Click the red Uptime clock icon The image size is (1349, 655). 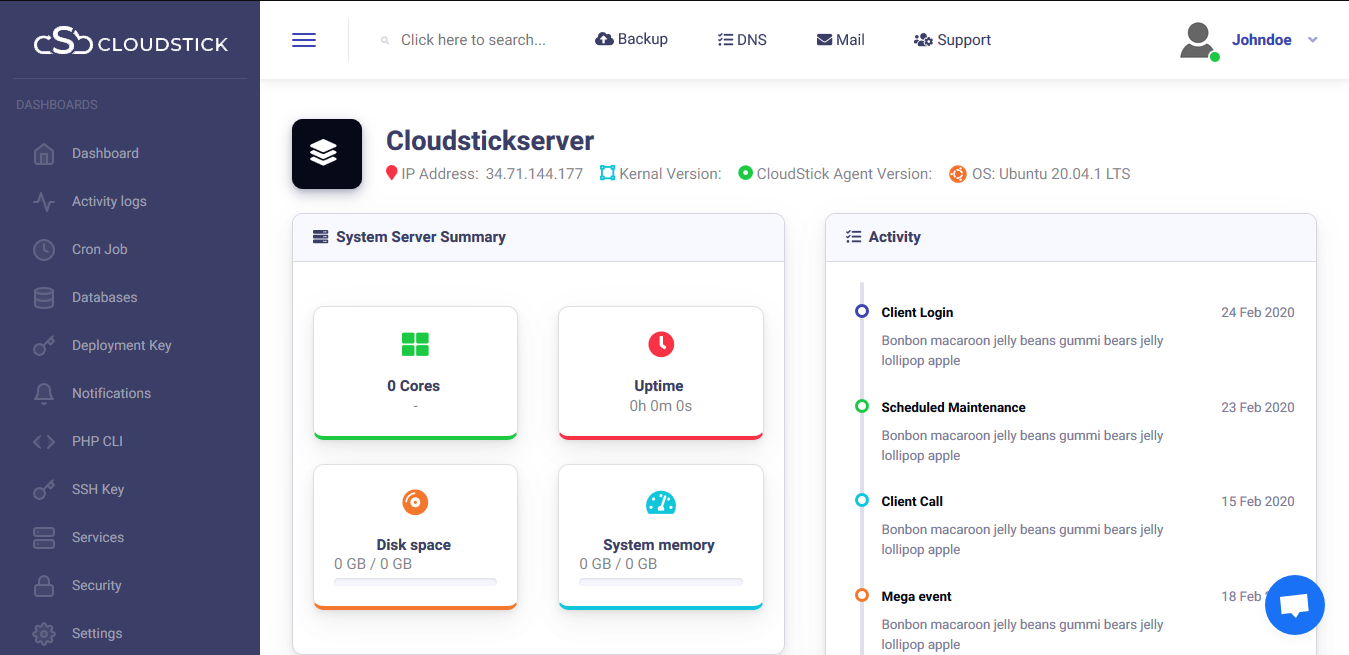coord(660,345)
